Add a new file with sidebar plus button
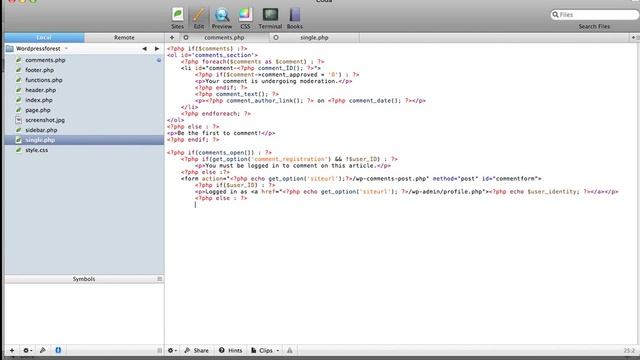This screenshot has height=360, width=640. [x=12, y=350]
